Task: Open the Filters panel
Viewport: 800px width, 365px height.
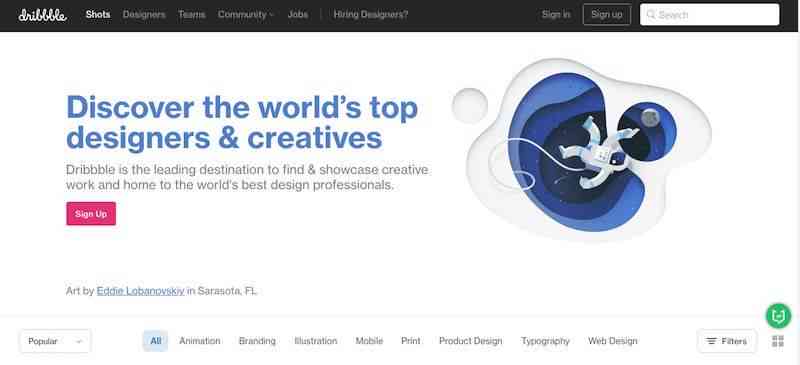Action: tap(727, 341)
